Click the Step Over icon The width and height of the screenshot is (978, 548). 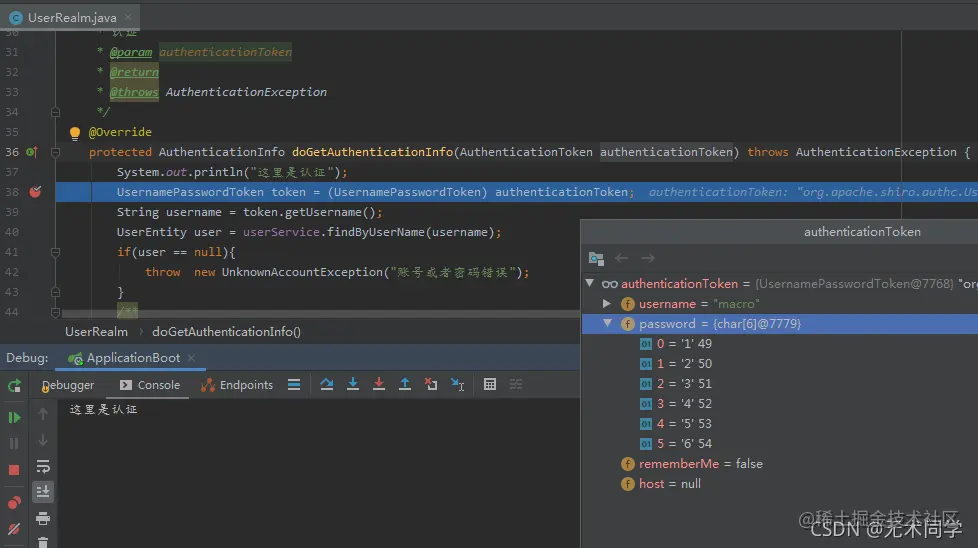click(x=326, y=384)
